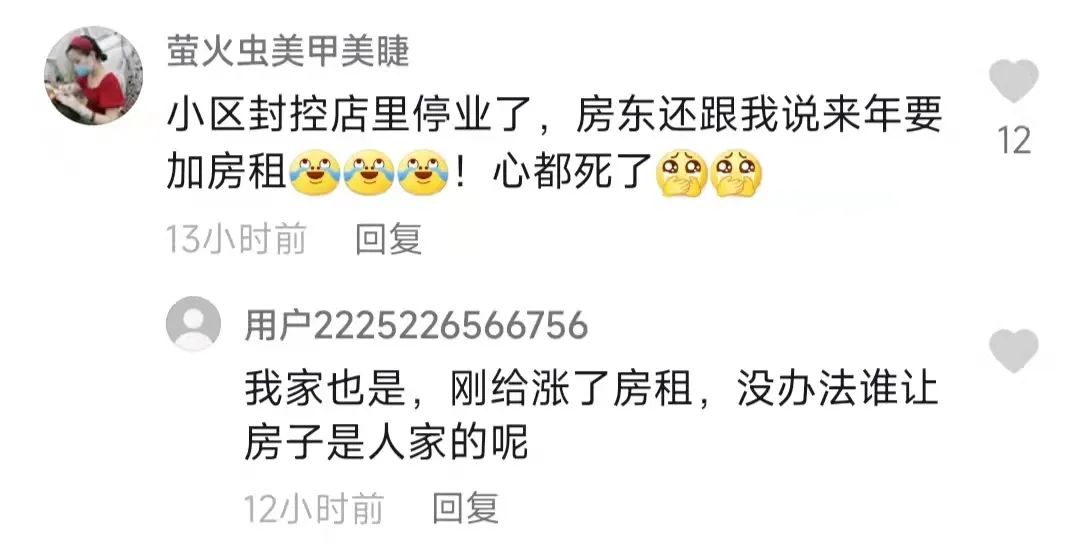Select the 13小时前 timestamp
The height and width of the screenshot is (560, 1080).
(x=236, y=239)
